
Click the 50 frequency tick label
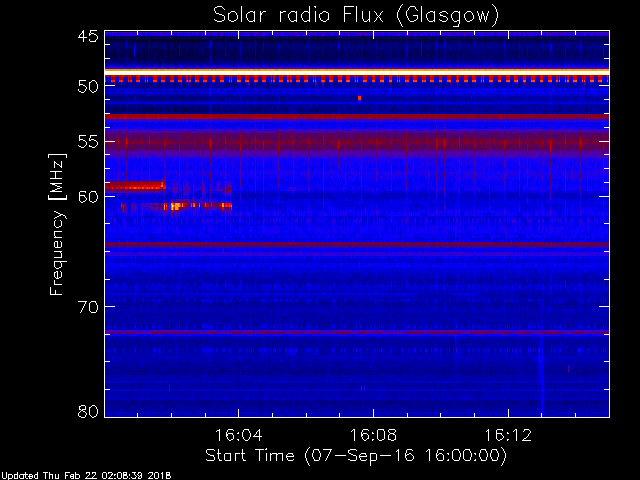pyautogui.click(x=88, y=87)
